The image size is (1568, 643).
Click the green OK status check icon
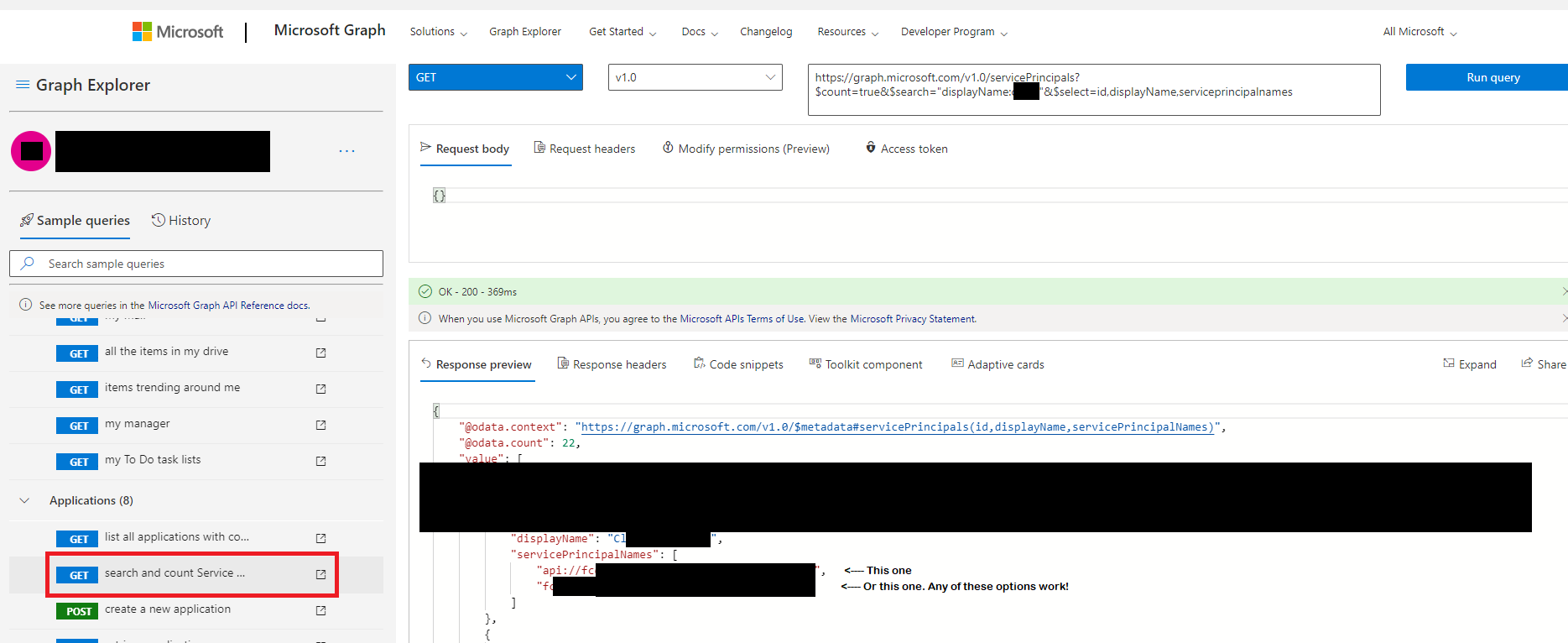click(425, 291)
